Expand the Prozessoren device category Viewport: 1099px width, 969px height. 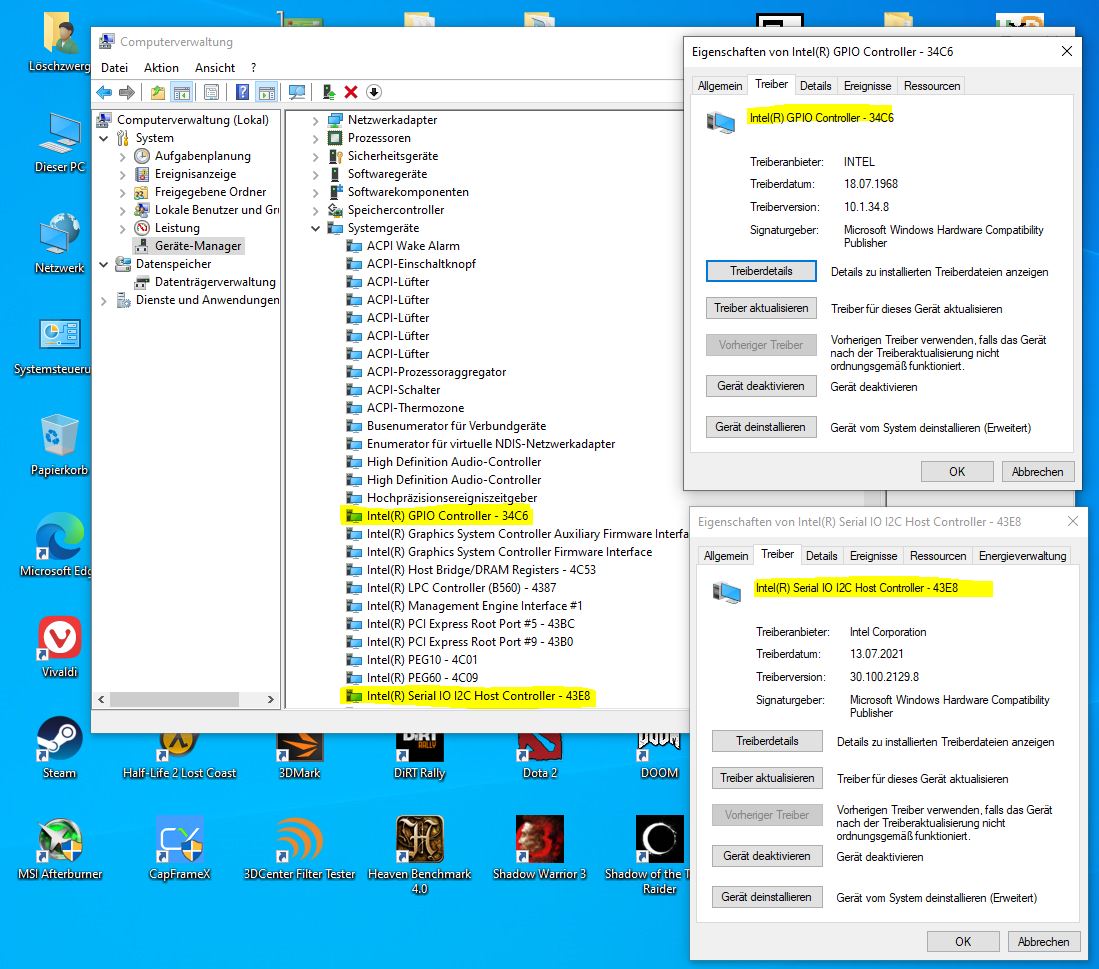[315, 139]
